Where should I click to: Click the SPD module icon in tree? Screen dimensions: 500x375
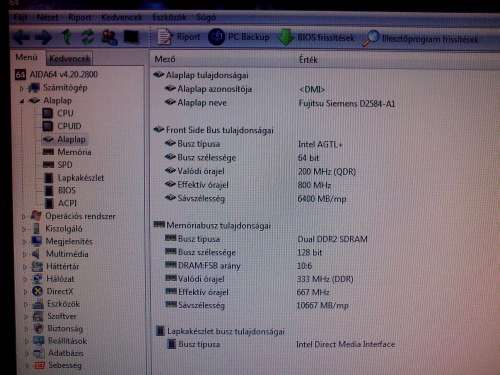(48, 165)
